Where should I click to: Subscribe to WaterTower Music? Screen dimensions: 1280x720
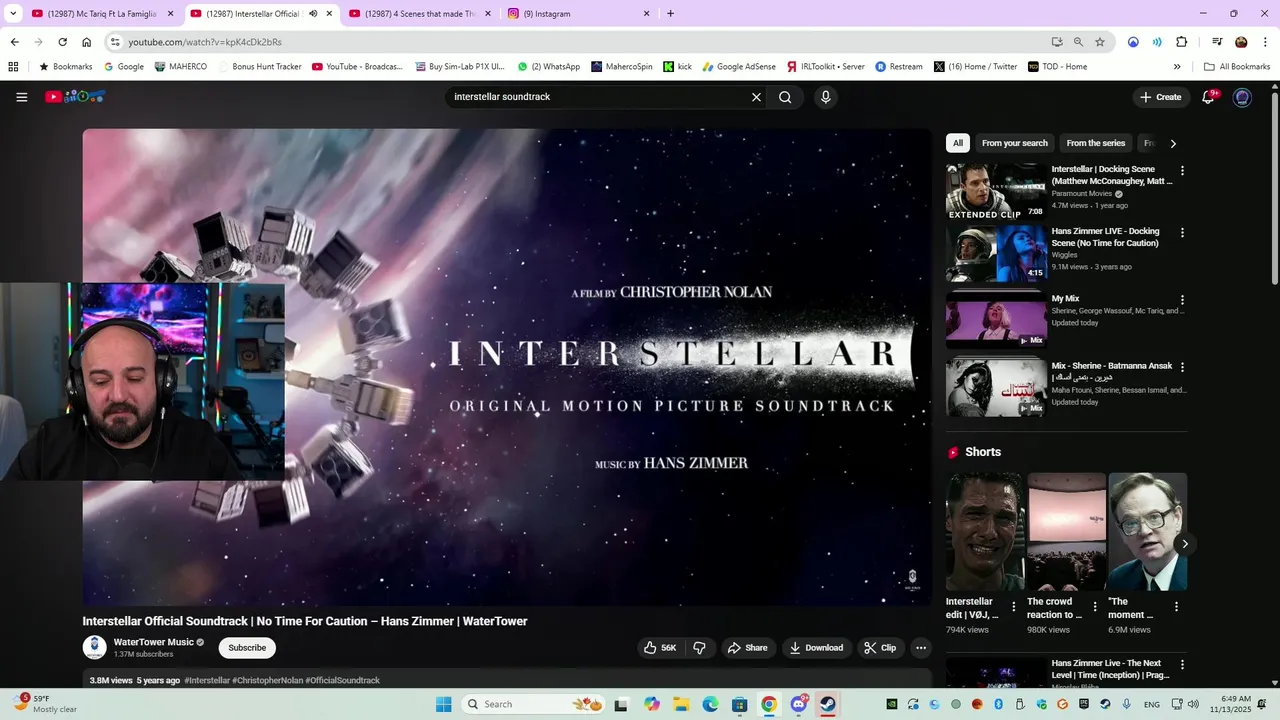pos(247,648)
